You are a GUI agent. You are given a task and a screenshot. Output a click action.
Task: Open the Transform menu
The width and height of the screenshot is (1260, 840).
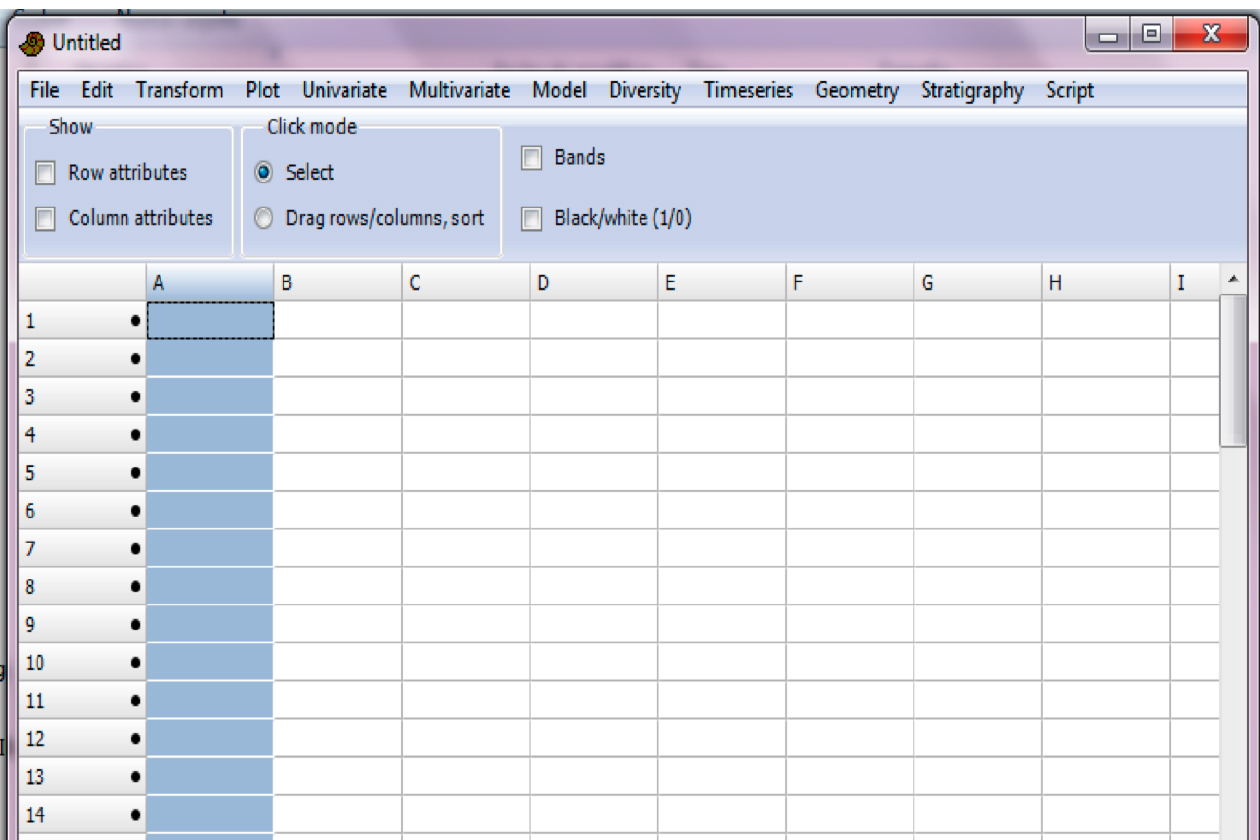[x=179, y=91]
